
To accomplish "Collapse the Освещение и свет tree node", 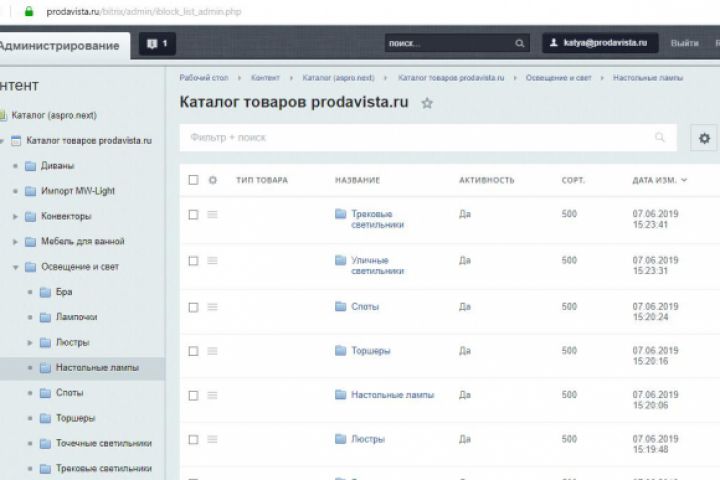I will tap(15, 267).
